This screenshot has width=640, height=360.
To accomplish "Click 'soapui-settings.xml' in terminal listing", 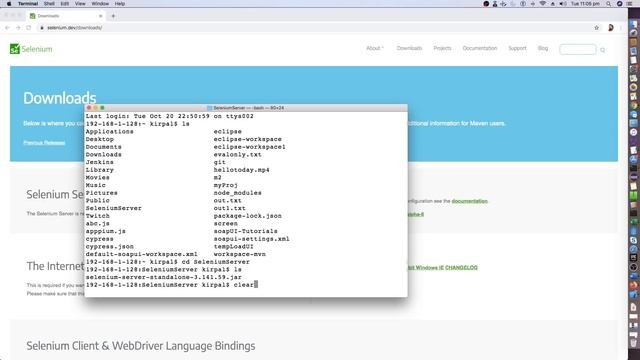I will [x=251, y=239].
